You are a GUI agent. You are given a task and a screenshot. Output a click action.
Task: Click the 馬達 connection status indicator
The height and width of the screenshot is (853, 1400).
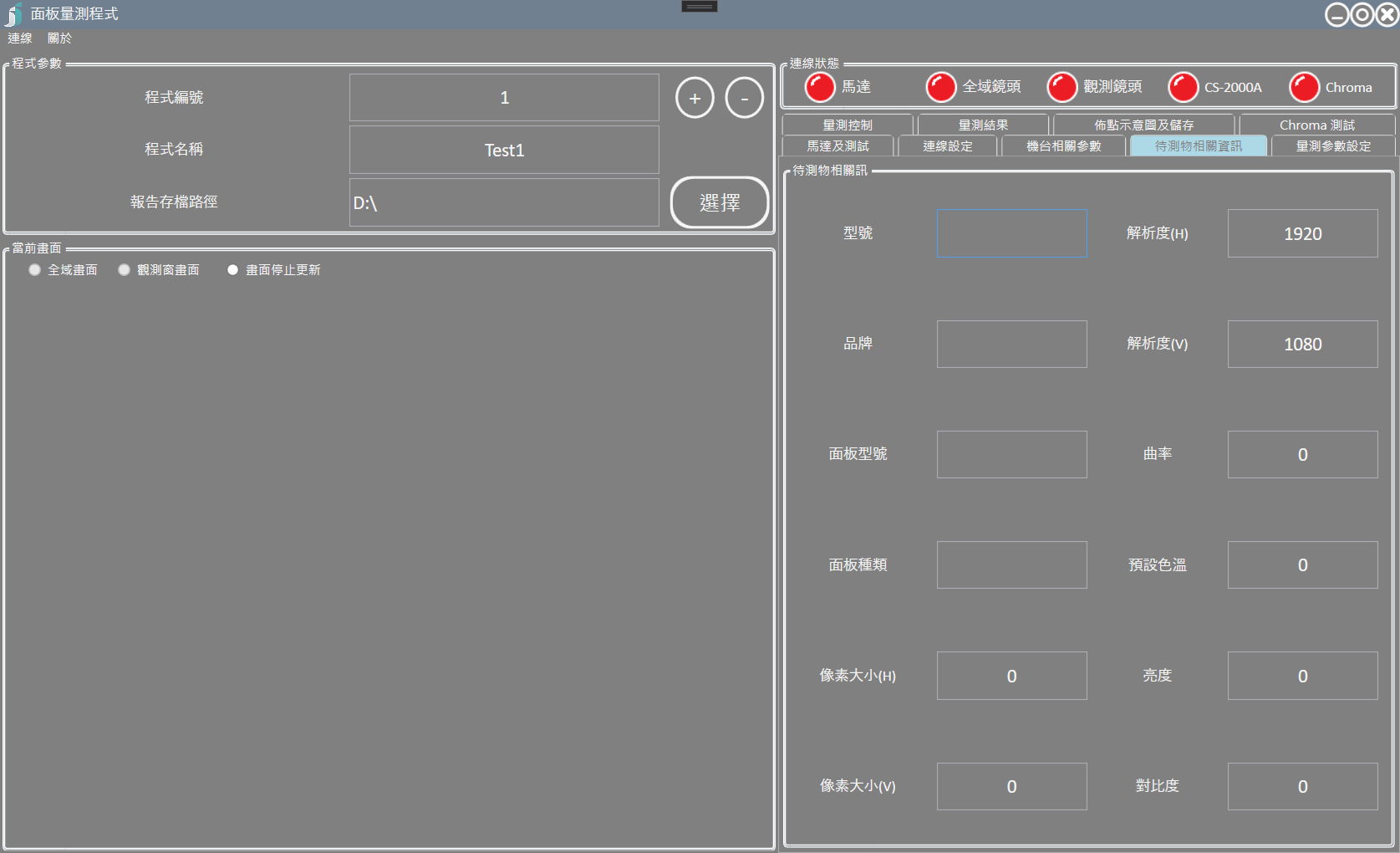point(819,87)
